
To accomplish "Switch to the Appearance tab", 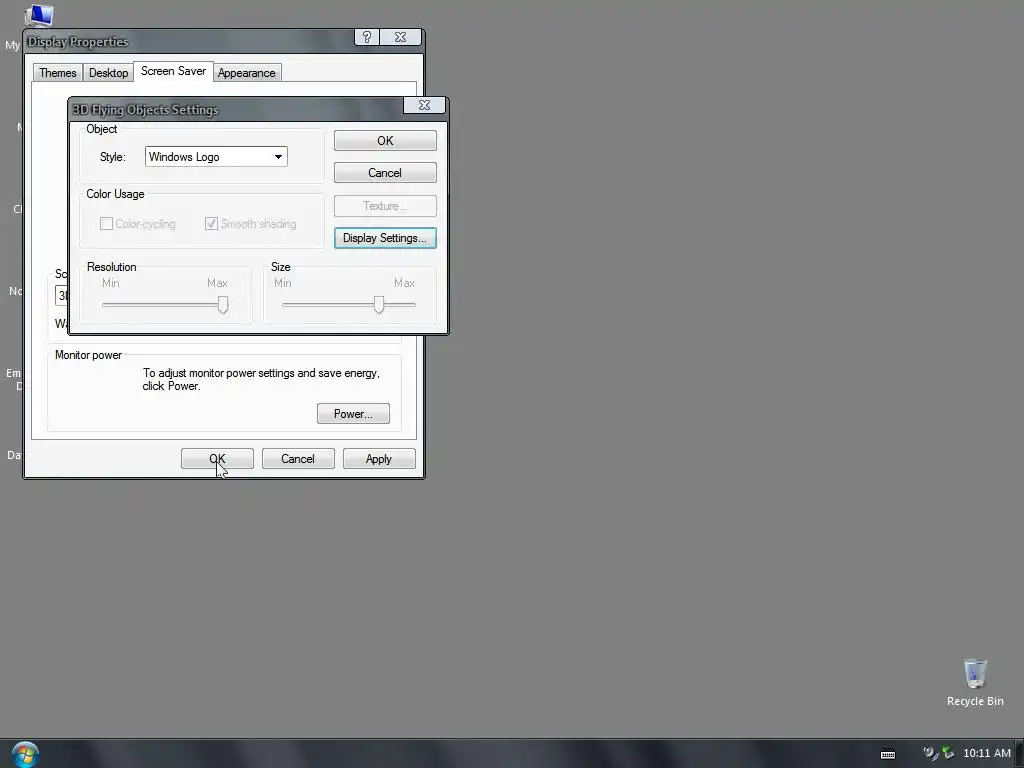I will [x=246, y=72].
